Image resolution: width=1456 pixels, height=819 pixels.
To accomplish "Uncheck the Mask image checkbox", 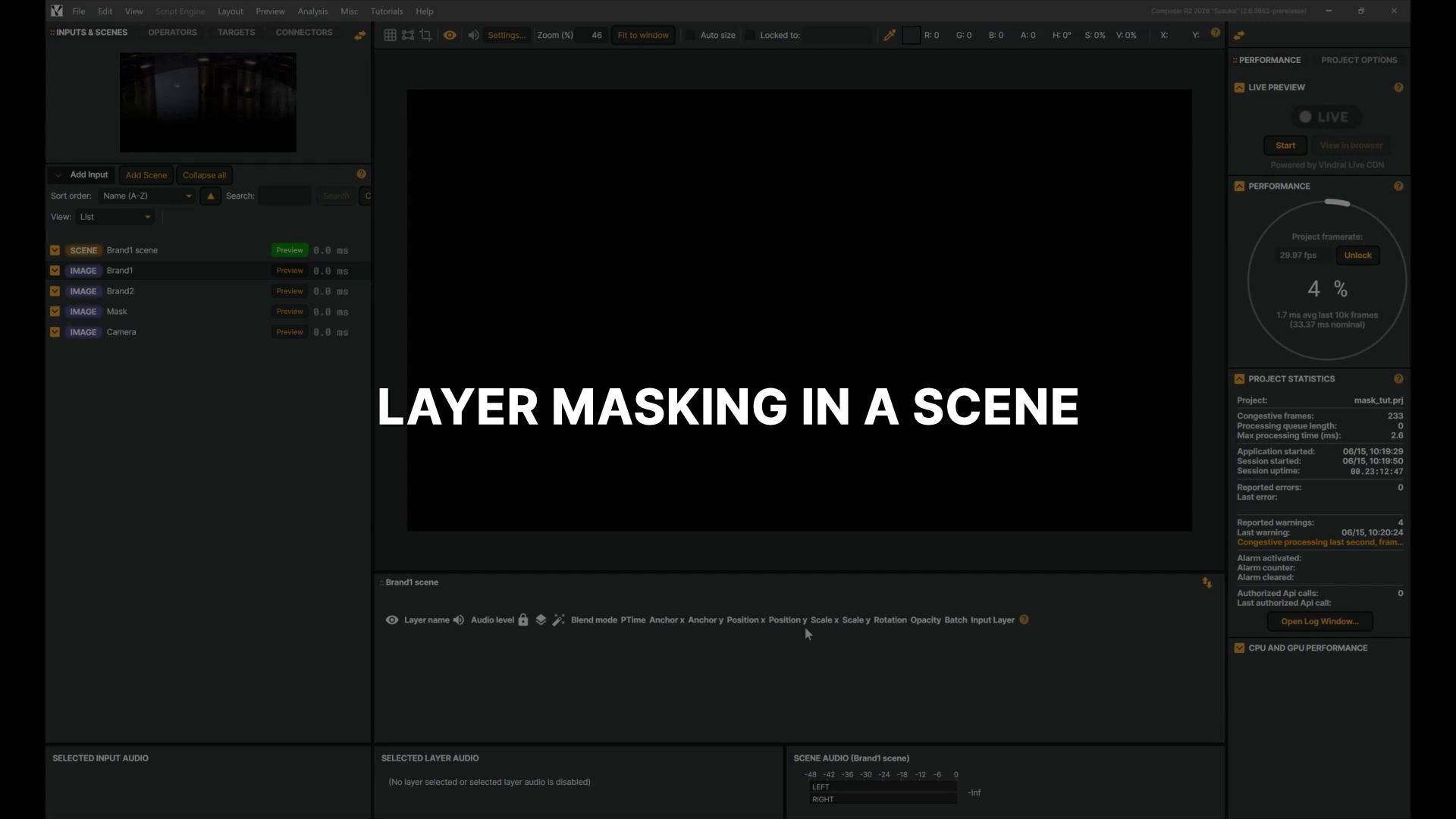I will (55, 312).
